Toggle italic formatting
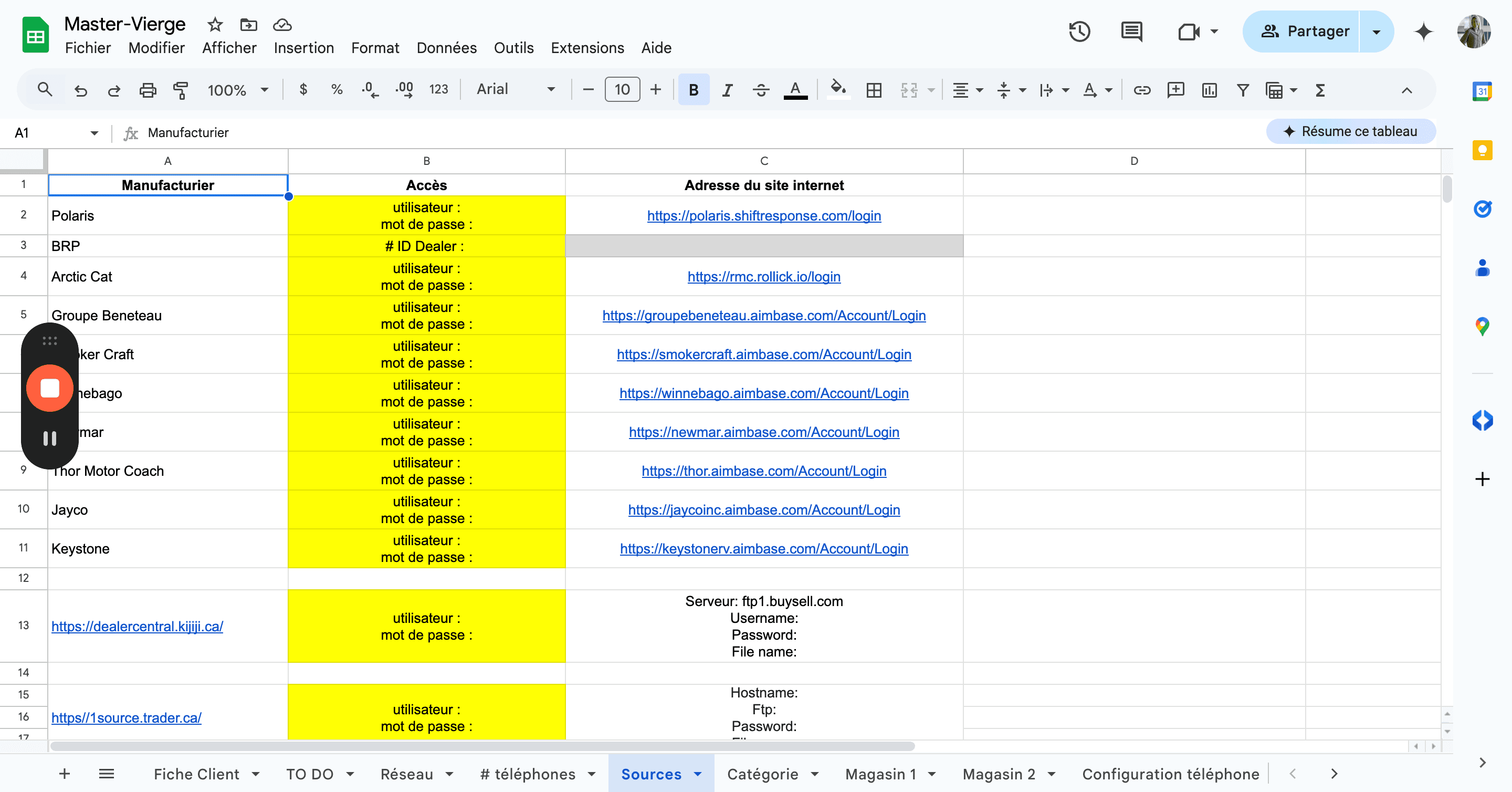 tap(727, 90)
